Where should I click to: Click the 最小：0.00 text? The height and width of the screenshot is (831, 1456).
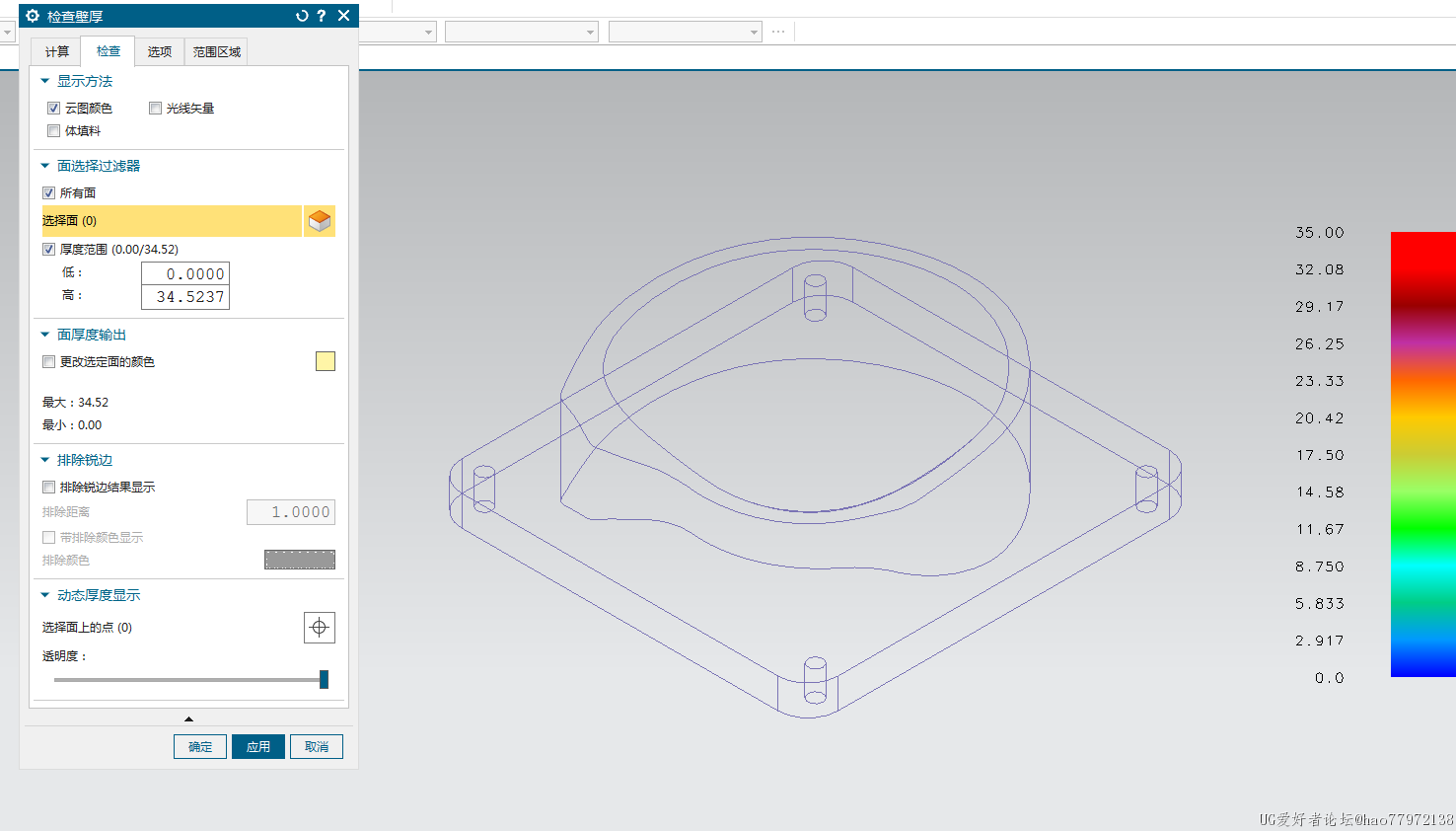[x=71, y=425]
